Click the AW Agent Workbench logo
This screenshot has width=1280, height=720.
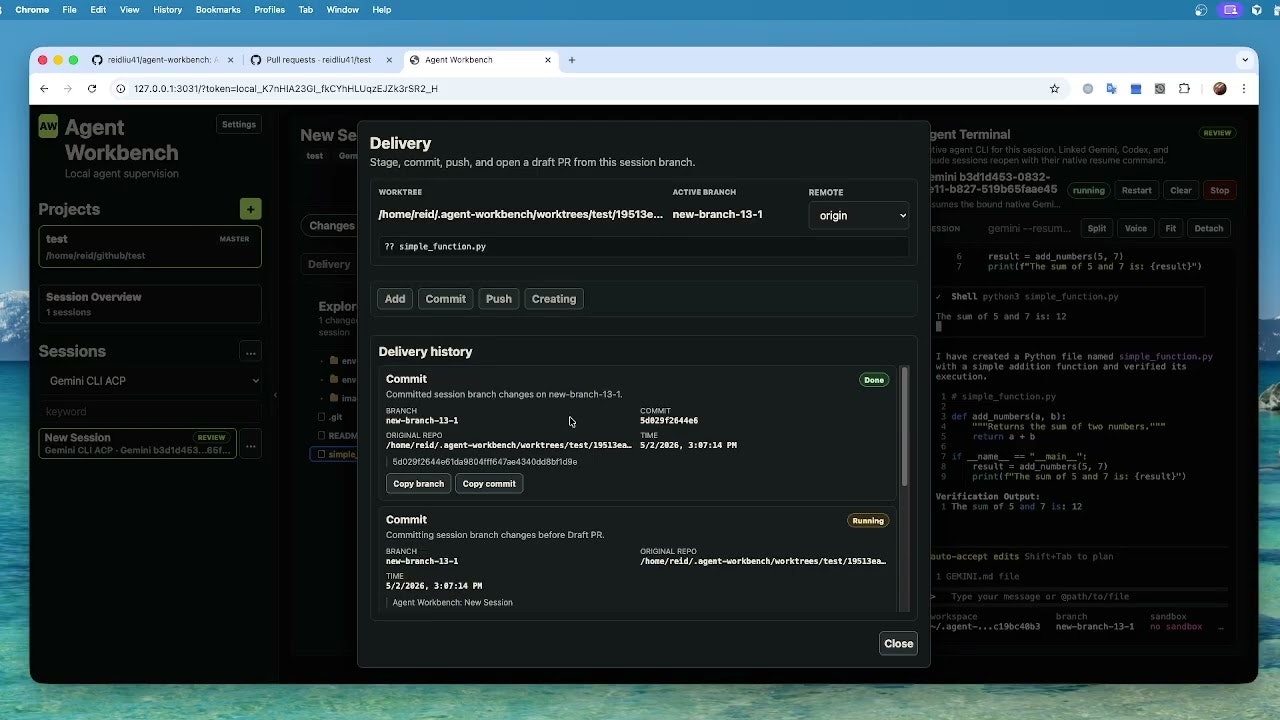point(48,126)
